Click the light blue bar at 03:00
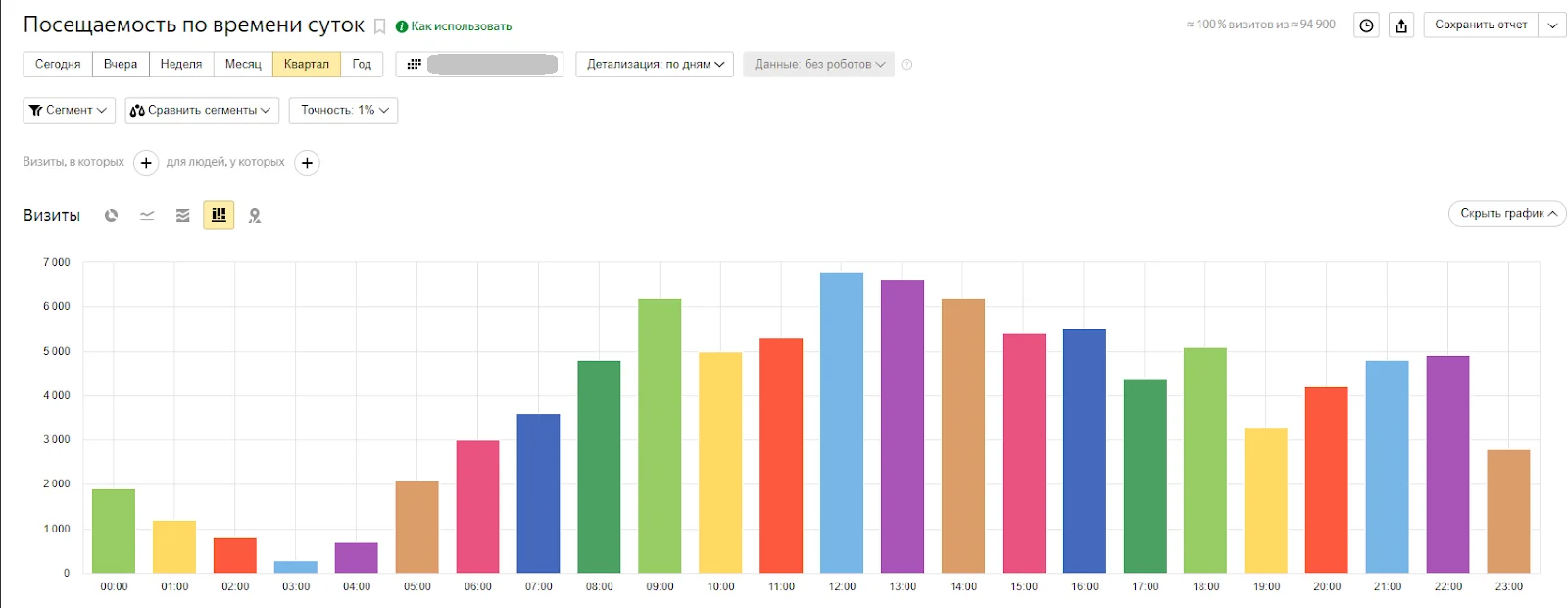1568x608 pixels. pyautogui.click(x=296, y=567)
